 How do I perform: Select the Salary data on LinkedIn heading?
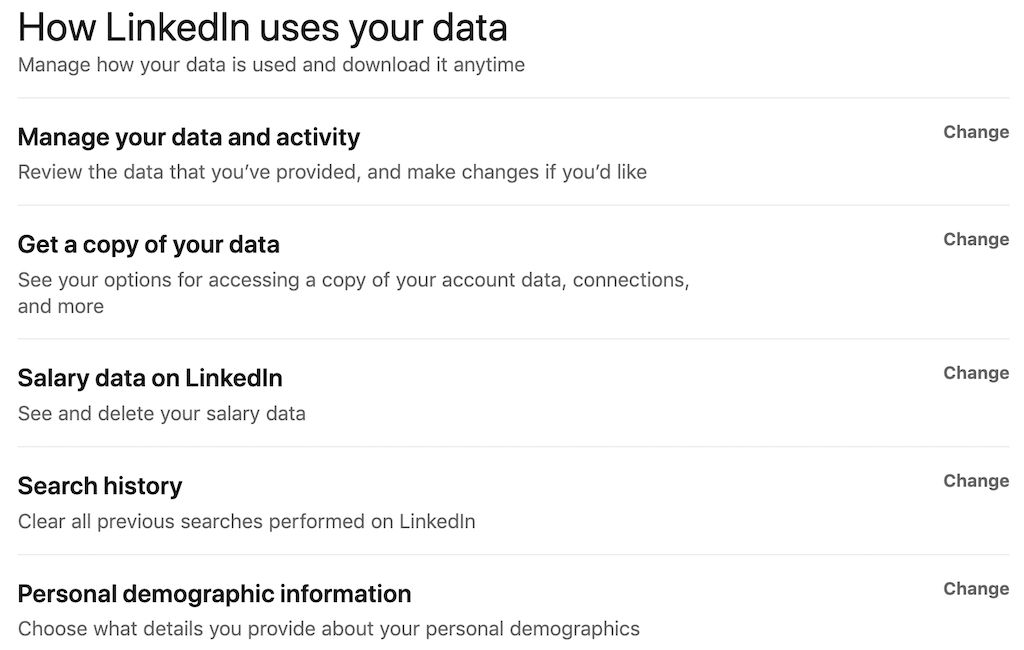[150, 378]
